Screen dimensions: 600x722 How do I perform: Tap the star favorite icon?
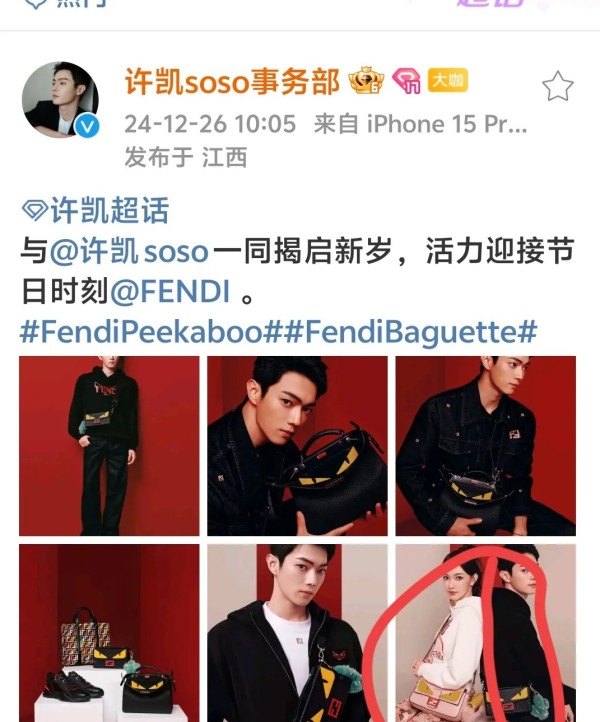[557, 86]
